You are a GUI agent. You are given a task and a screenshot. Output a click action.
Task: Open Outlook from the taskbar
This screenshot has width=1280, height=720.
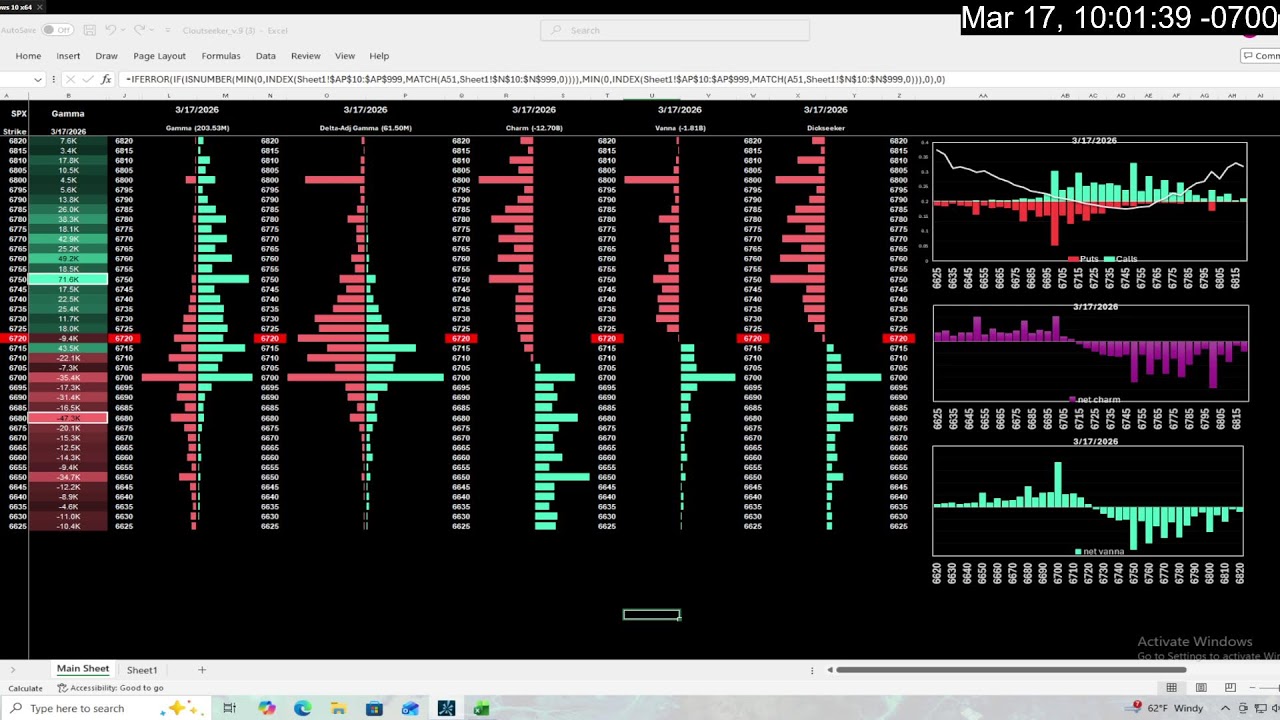coord(410,708)
